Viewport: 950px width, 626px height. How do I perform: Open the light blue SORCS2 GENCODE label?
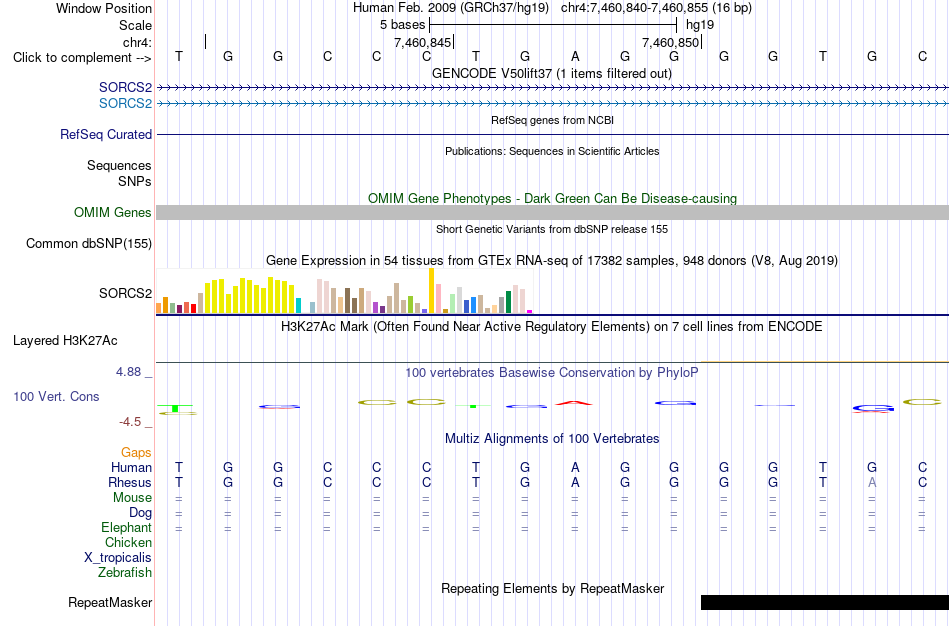pyautogui.click(x=125, y=104)
